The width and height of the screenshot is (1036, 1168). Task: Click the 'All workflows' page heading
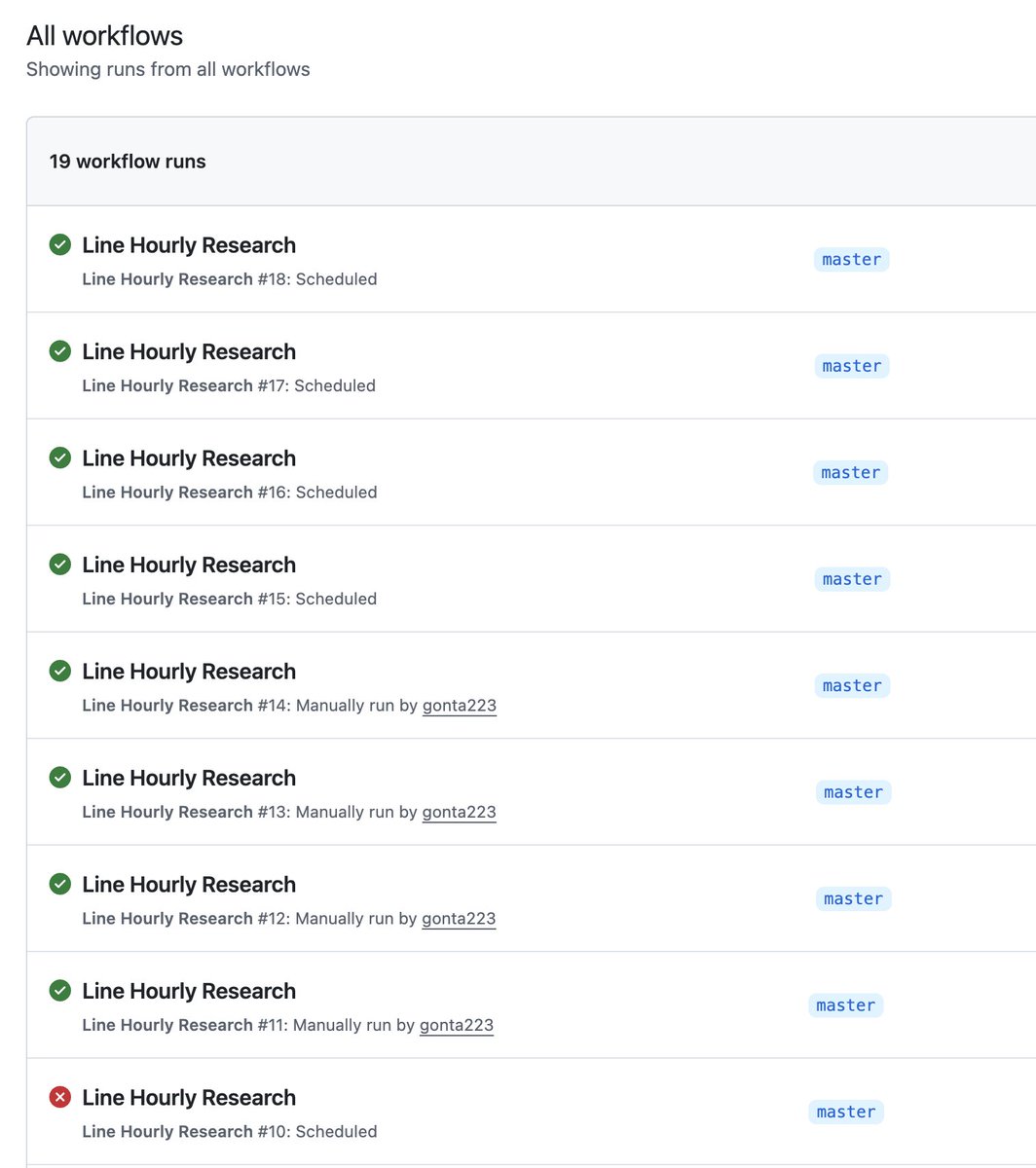[x=105, y=36]
